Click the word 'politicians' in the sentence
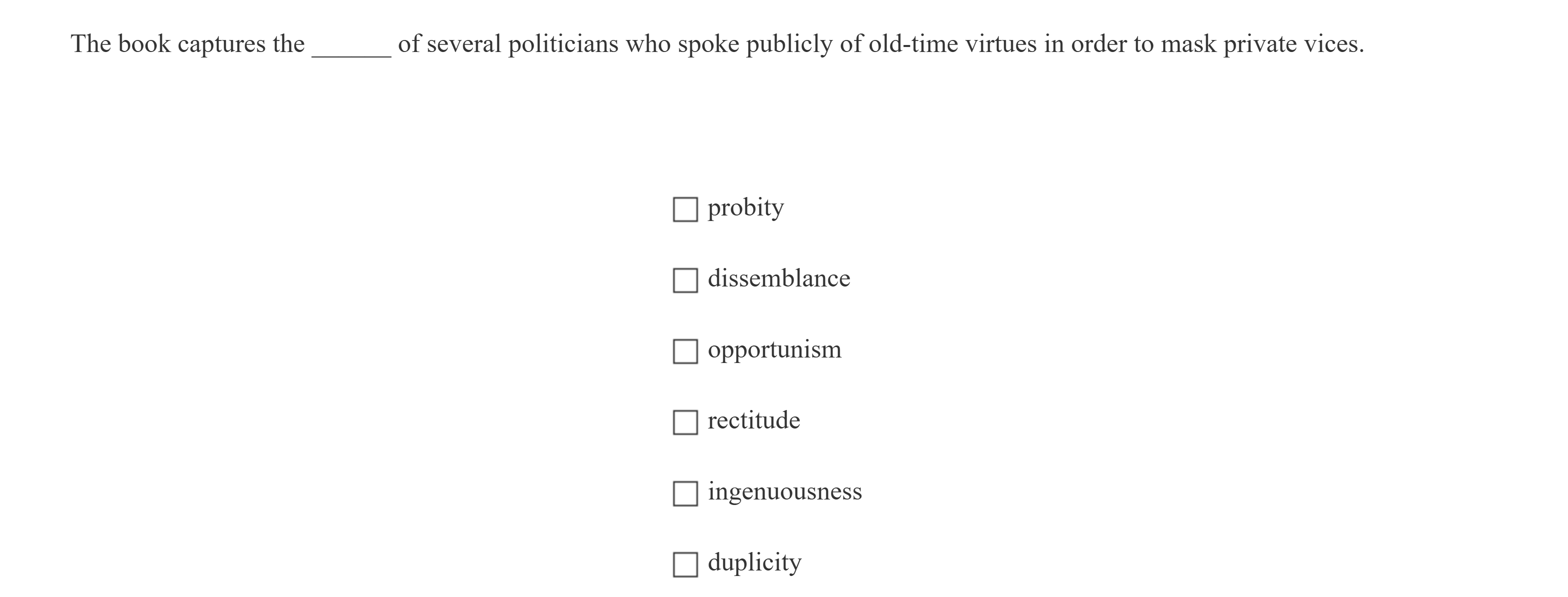This screenshot has height=597, width=1568. pos(563,44)
